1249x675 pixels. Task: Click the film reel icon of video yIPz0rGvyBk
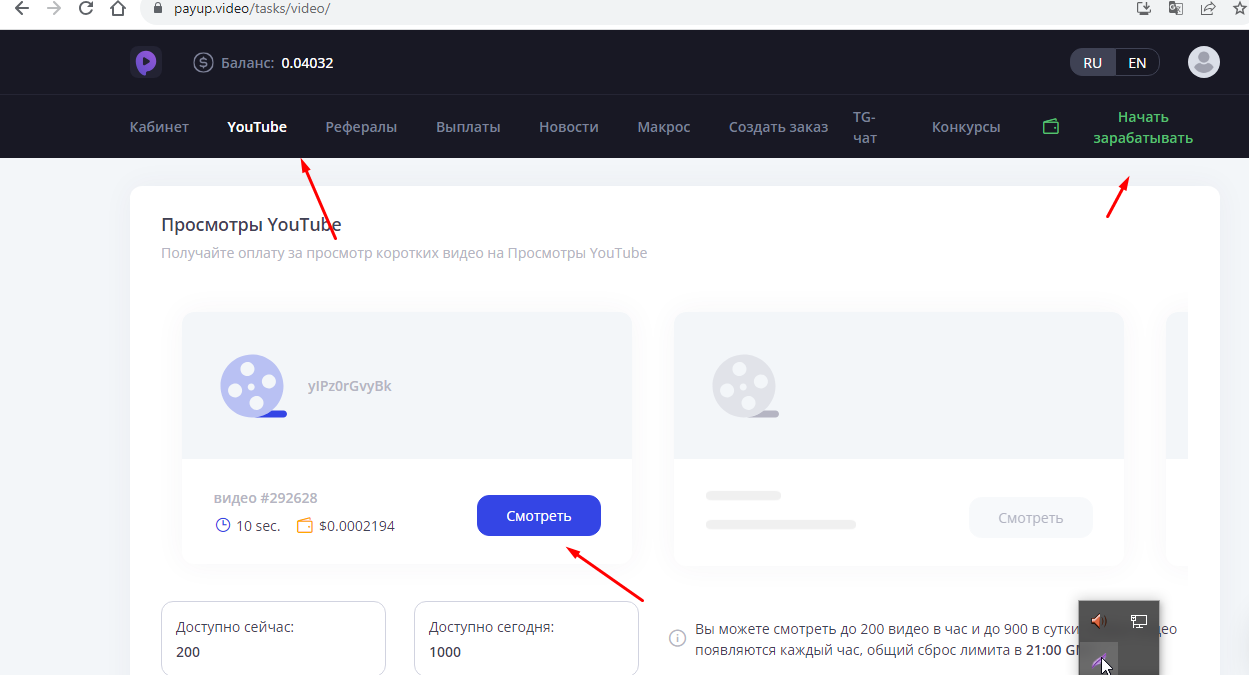tap(253, 385)
